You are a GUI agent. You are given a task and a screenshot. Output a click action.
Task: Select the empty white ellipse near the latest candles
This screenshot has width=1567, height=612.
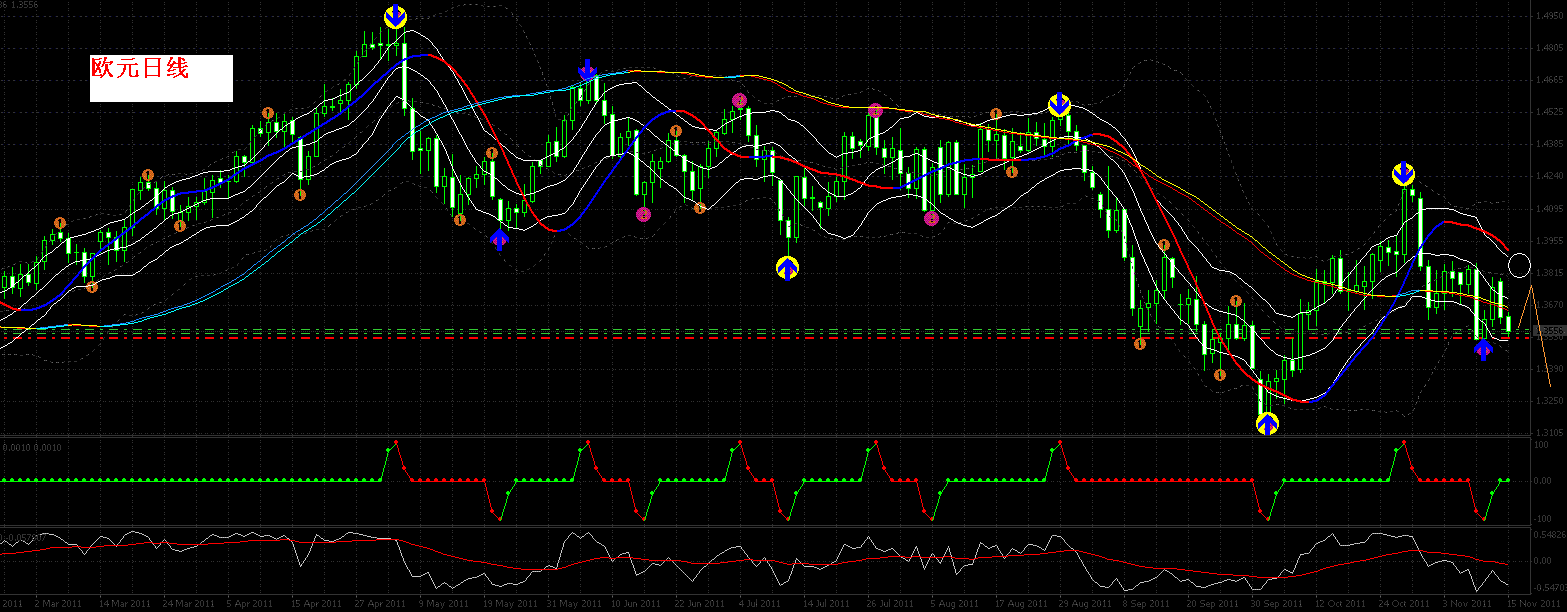1519,266
